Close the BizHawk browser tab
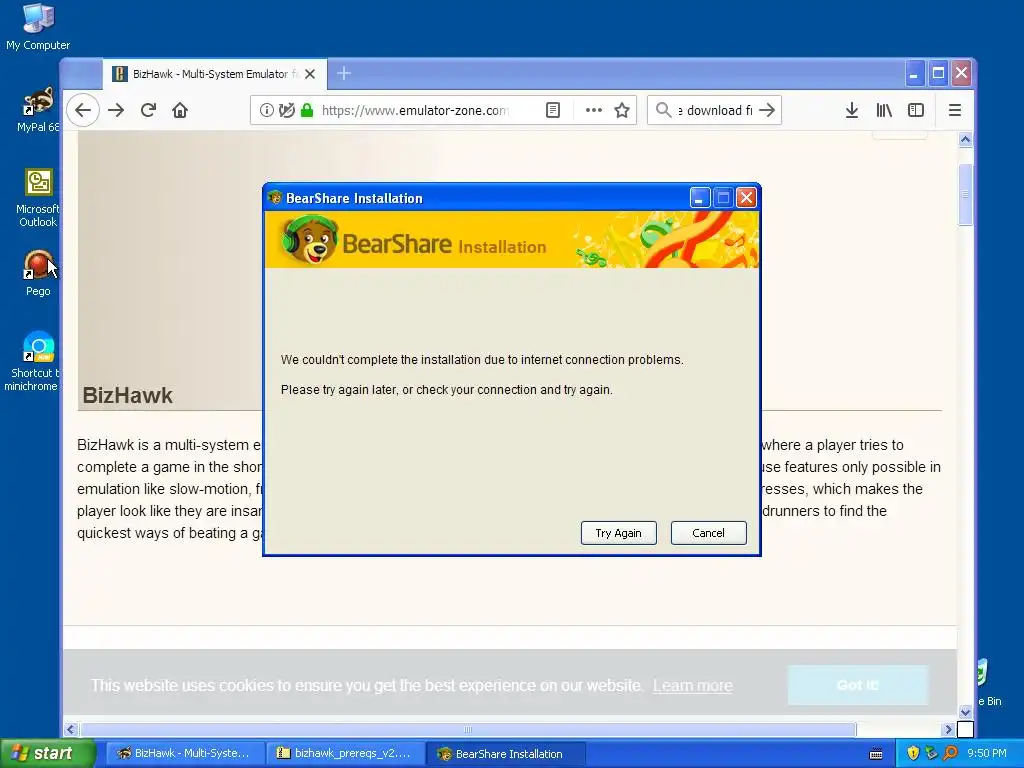The width and height of the screenshot is (1024, 768). (310, 74)
